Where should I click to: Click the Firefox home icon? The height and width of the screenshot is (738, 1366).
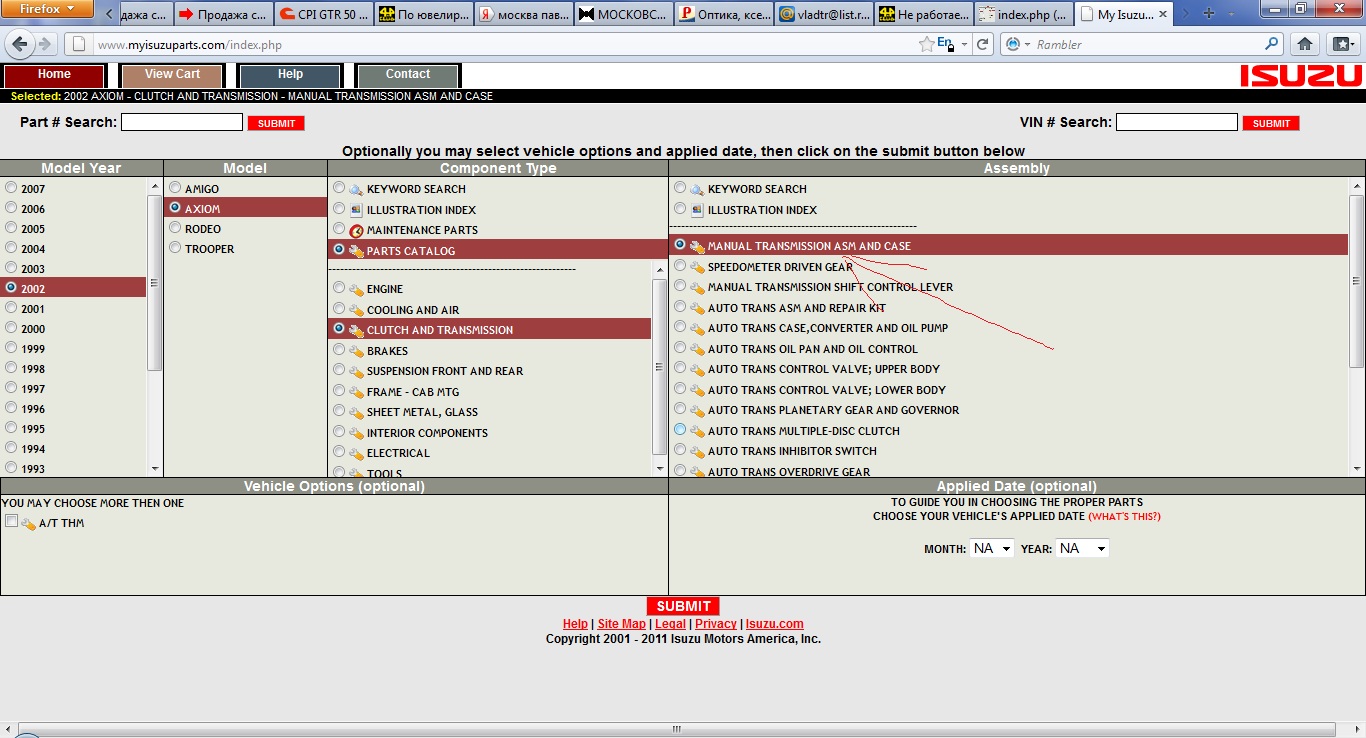(x=1305, y=44)
